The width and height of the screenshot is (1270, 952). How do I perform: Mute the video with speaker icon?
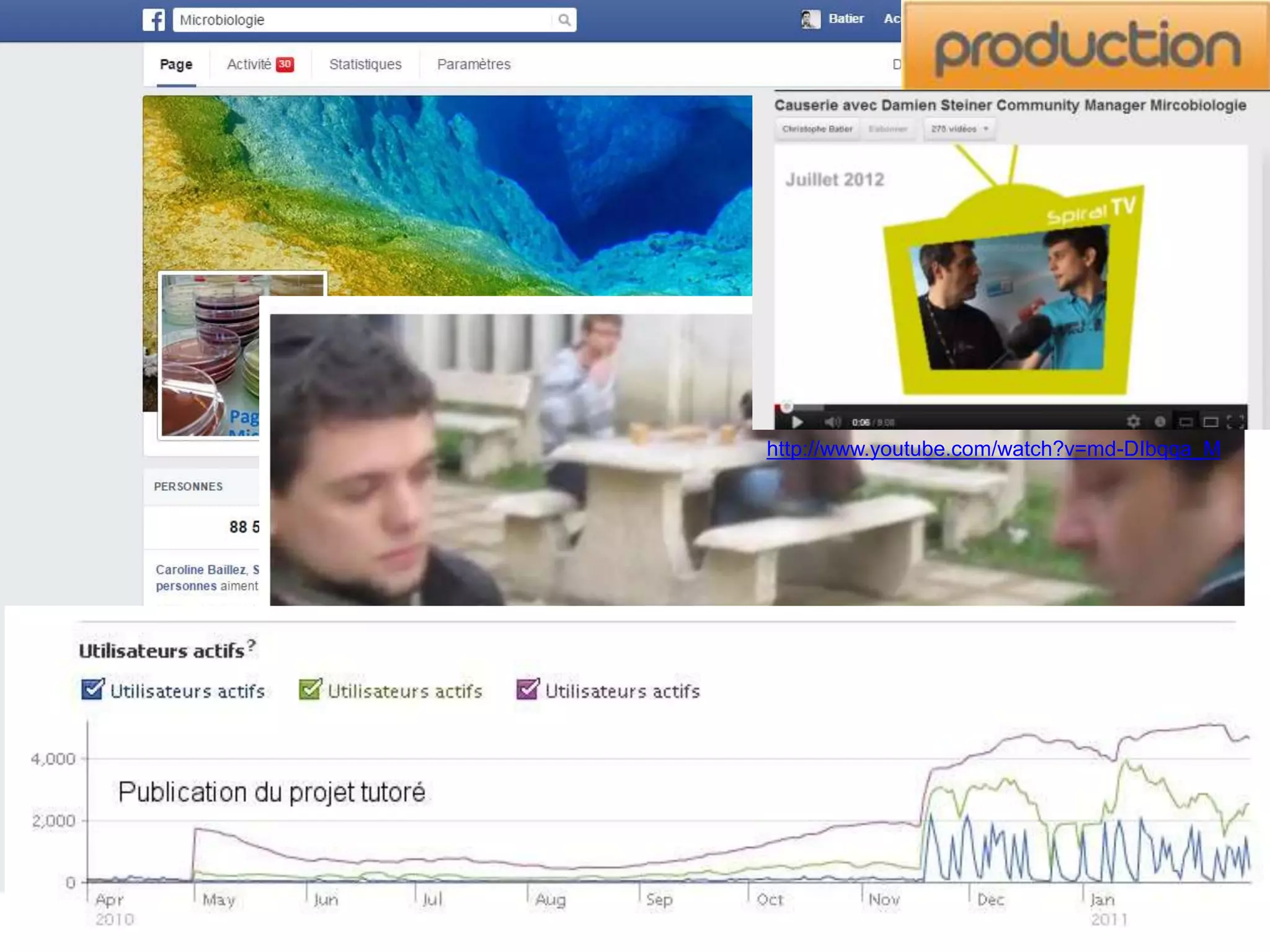832,422
